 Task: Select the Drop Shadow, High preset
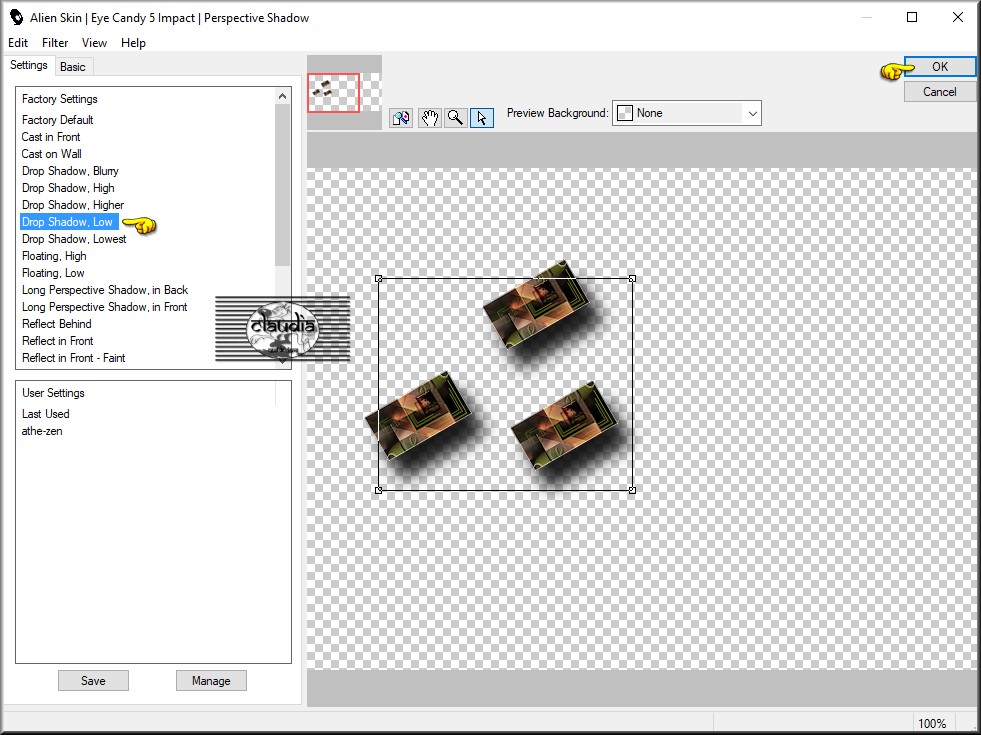[x=68, y=188]
